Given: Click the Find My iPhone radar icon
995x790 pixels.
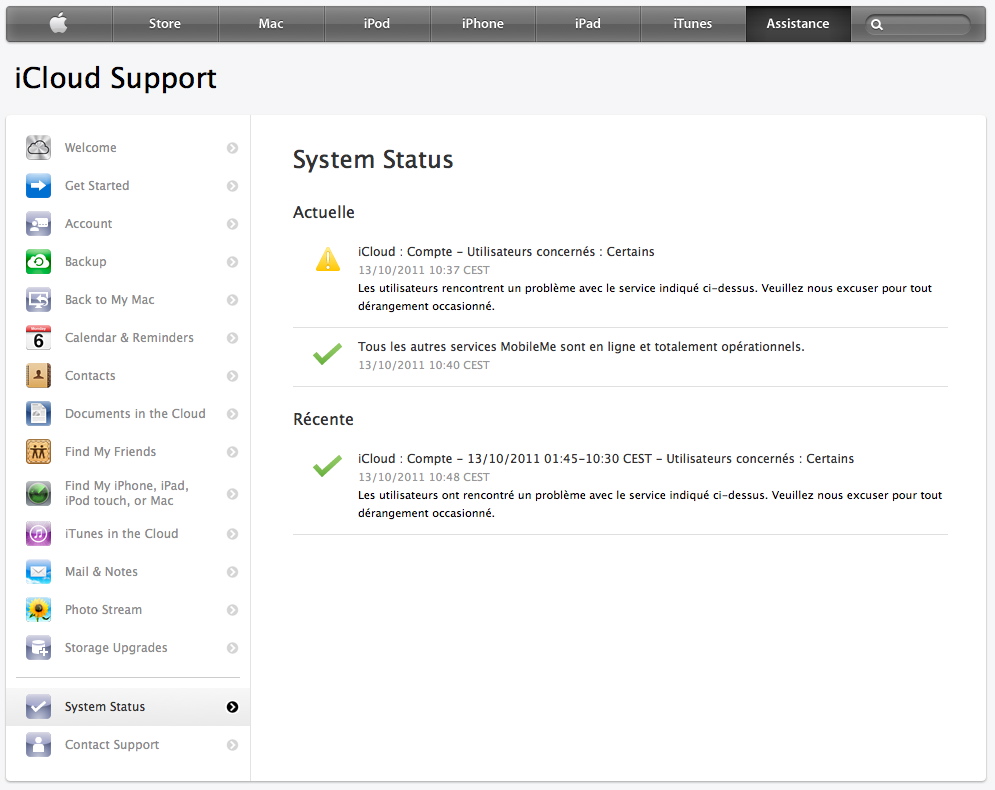Looking at the screenshot, I should pos(38,494).
